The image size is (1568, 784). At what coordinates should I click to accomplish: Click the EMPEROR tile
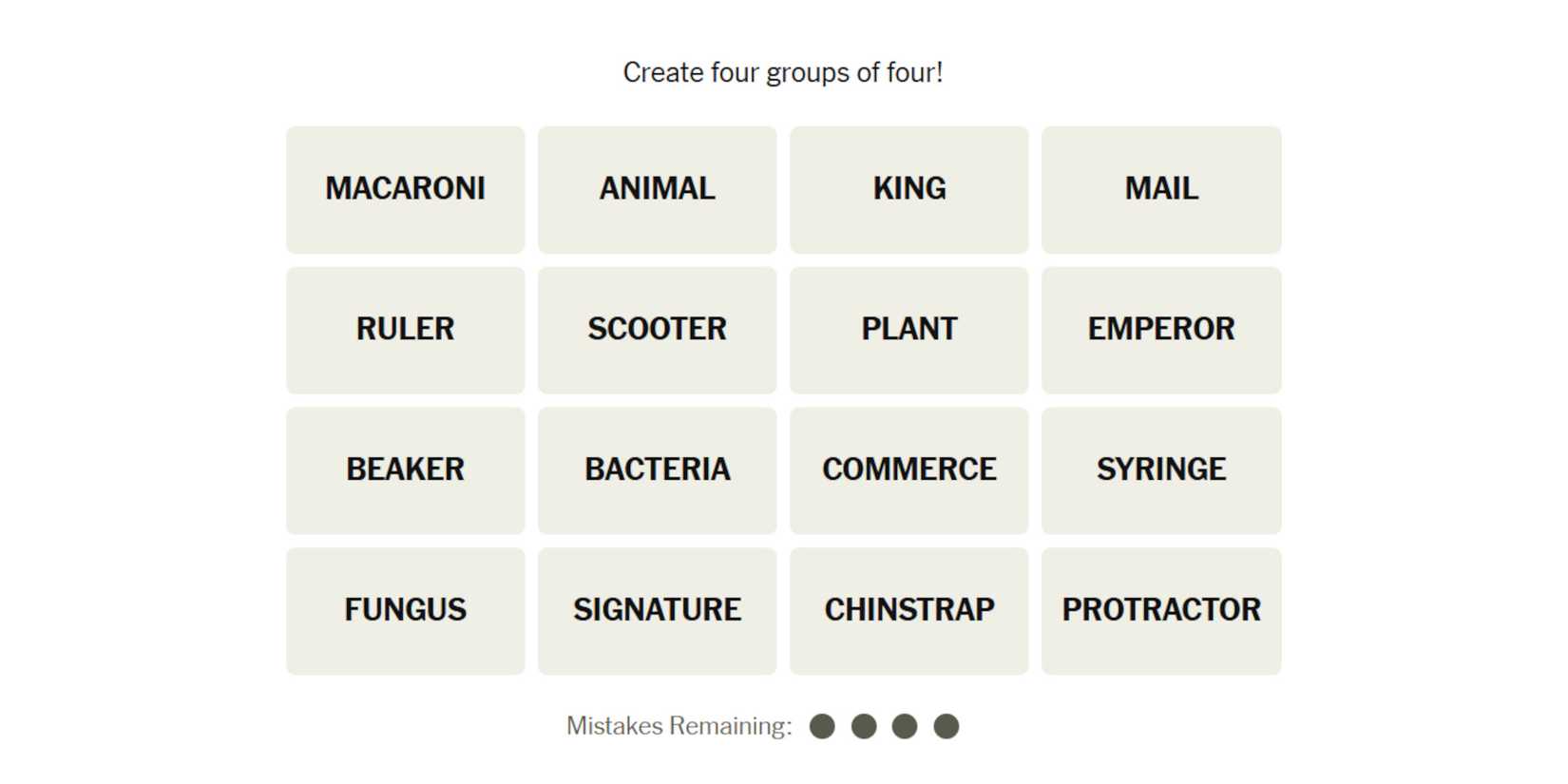coord(1160,330)
